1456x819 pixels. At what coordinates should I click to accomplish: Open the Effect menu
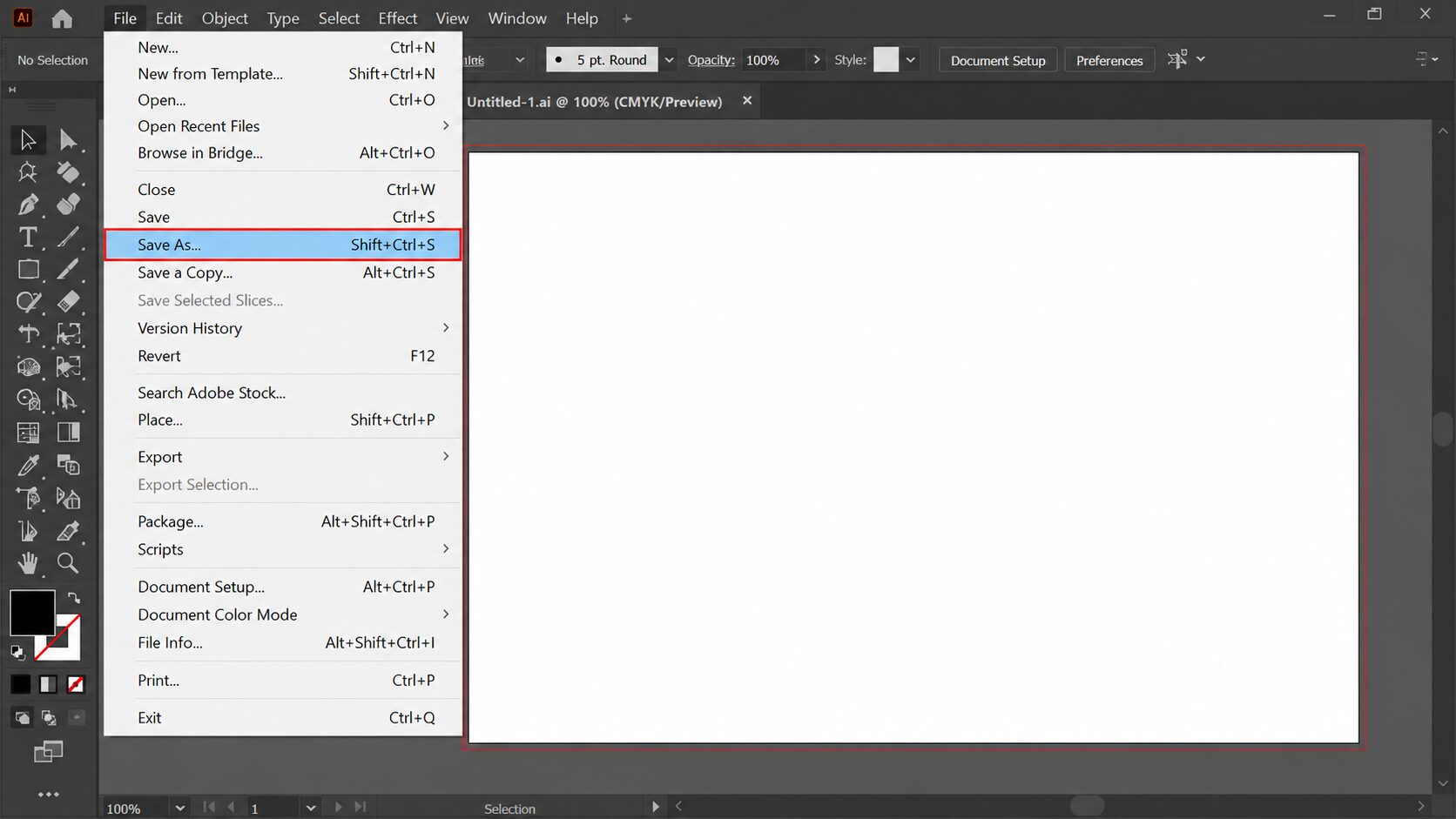point(397,18)
